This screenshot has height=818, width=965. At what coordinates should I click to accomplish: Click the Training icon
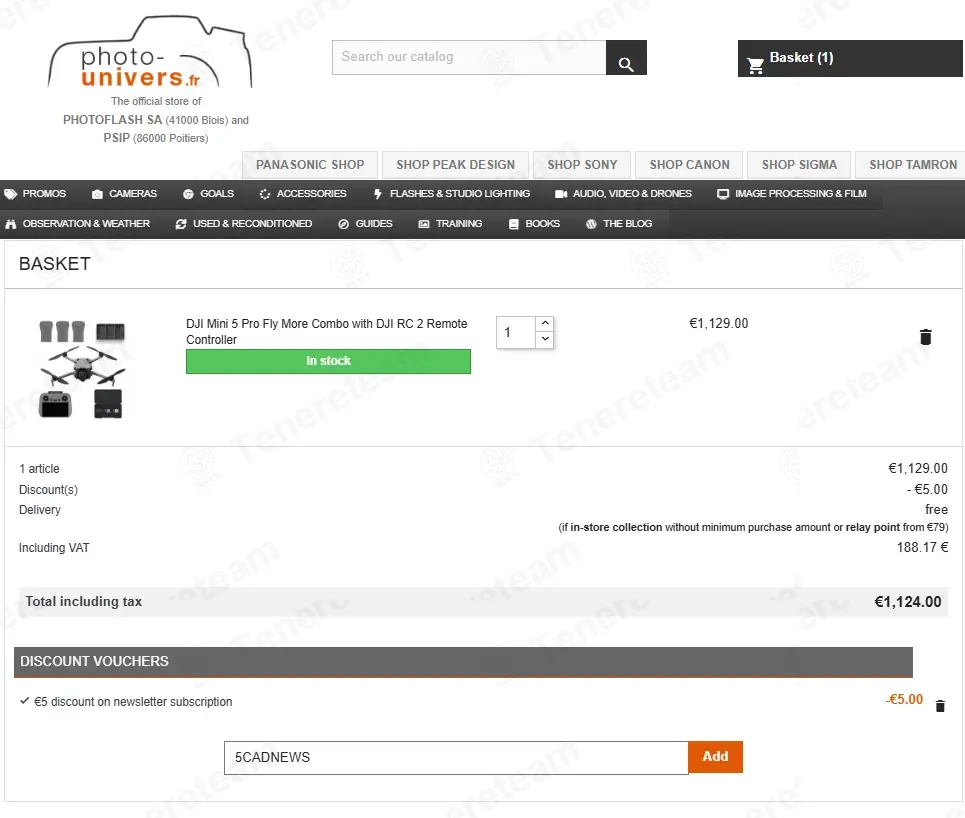[x=424, y=224]
